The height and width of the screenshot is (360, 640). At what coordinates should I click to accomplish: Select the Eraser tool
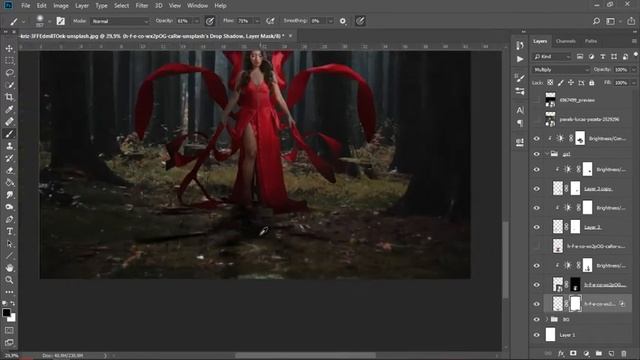coord(9,171)
